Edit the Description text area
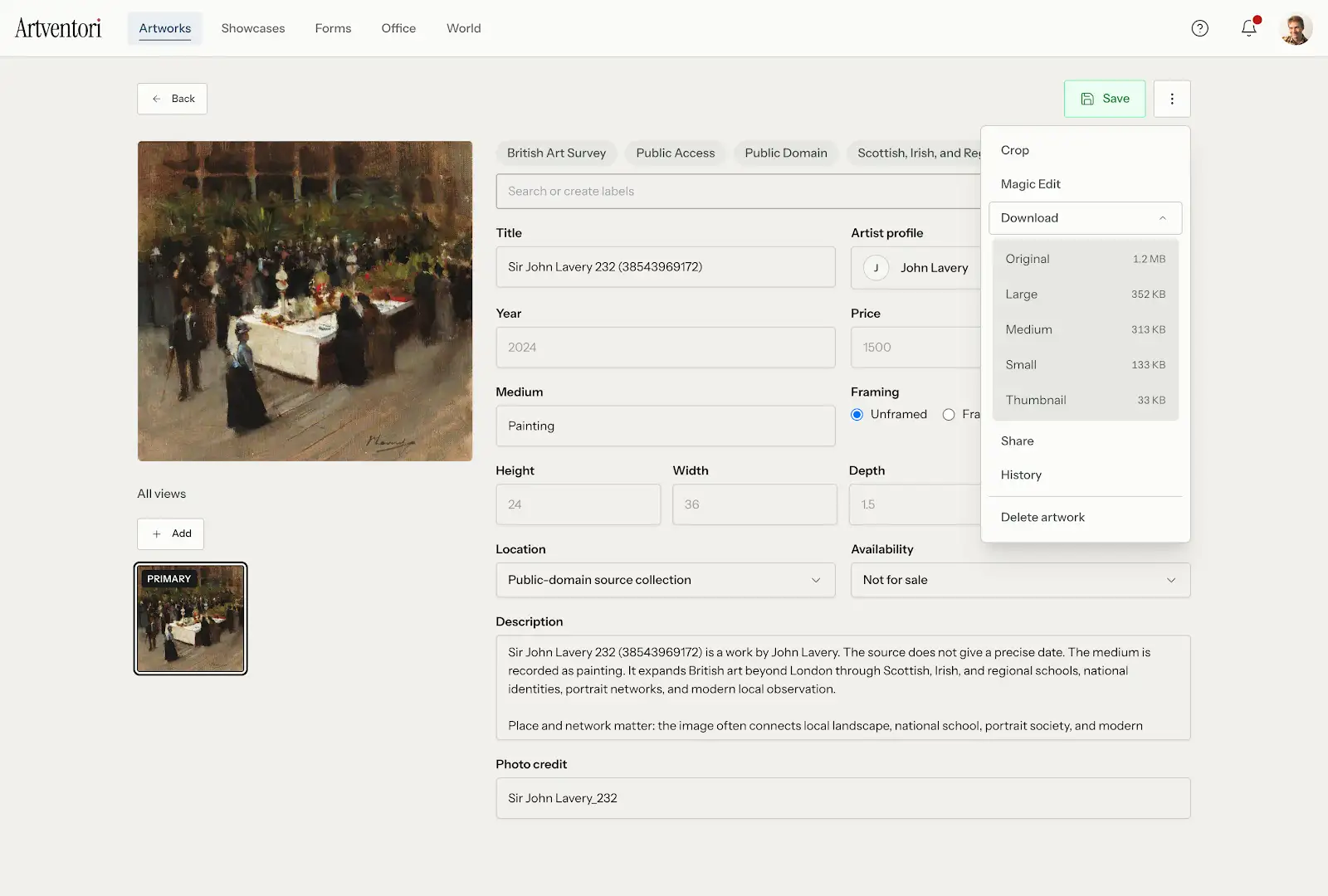 (x=843, y=688)
